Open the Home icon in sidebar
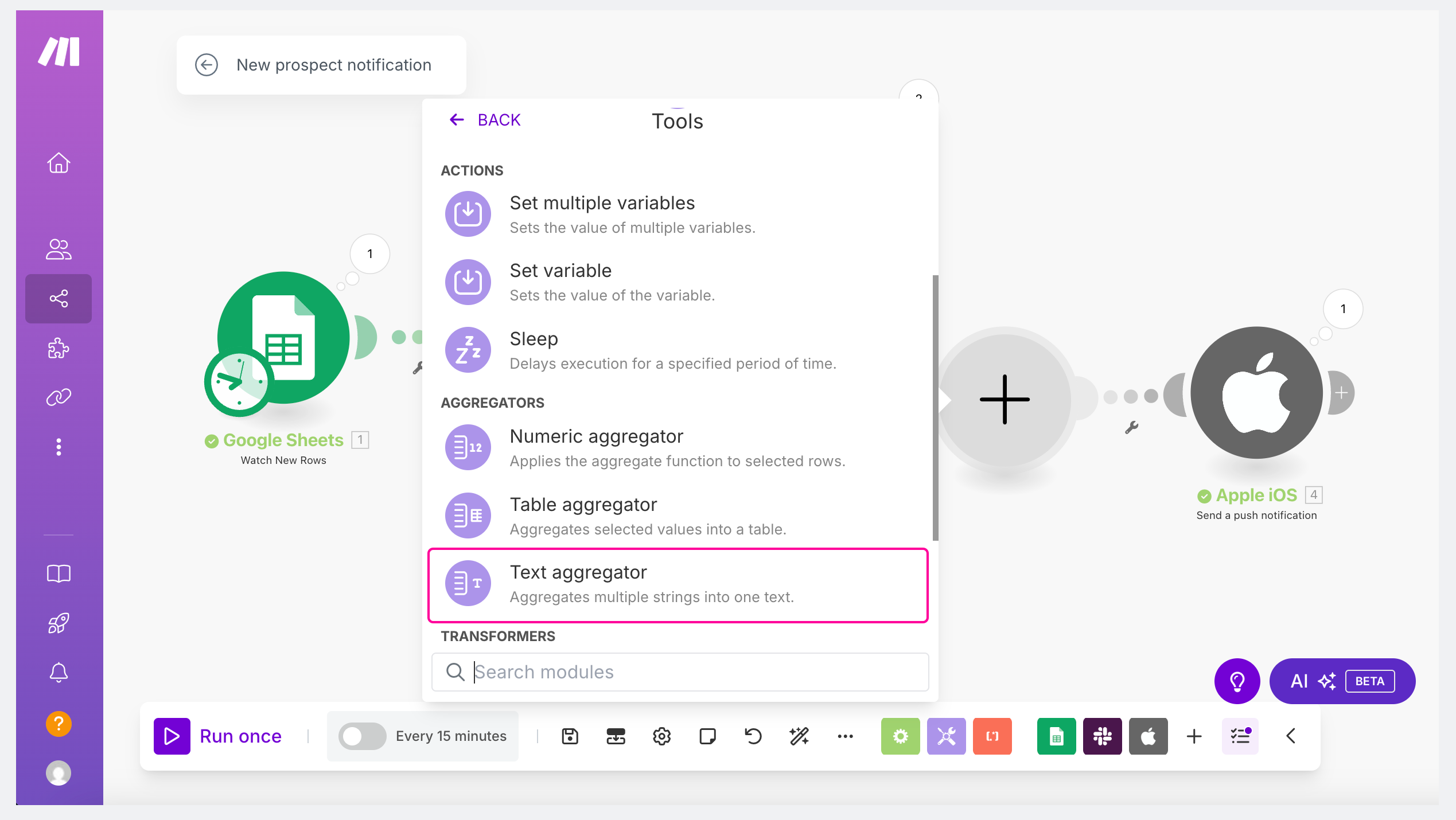1456x820 pixels. click(x=59, y=163)
